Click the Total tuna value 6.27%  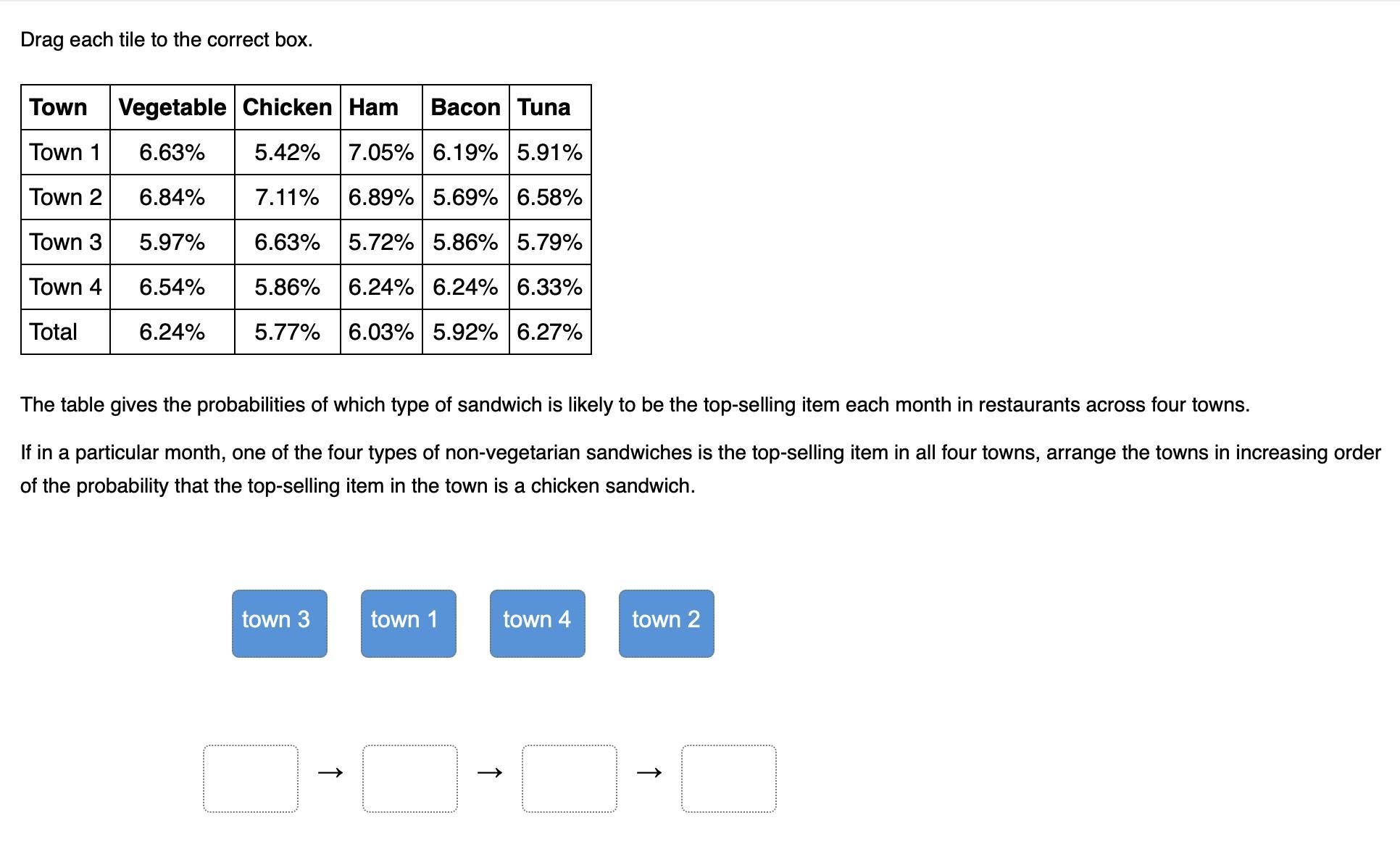[550, 332]
